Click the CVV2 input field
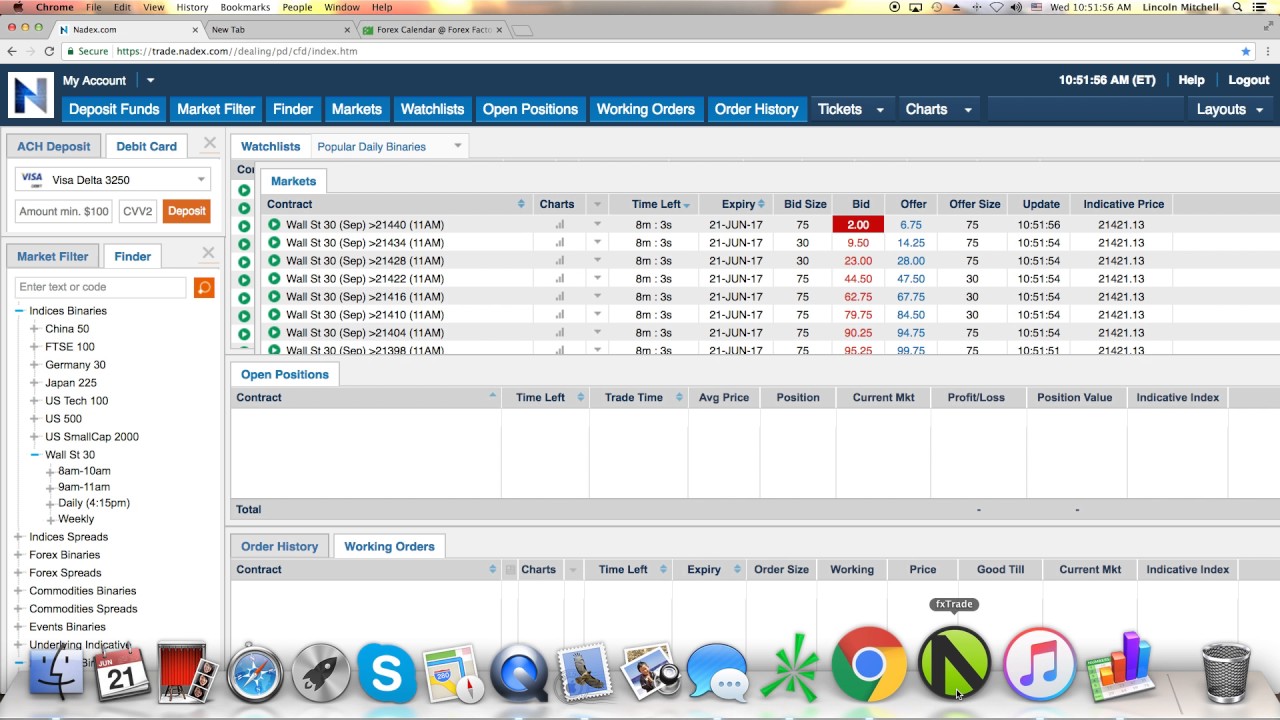The height and width of the screenshot is (720, 1280). pyautogui.click(x=138, y=211)
